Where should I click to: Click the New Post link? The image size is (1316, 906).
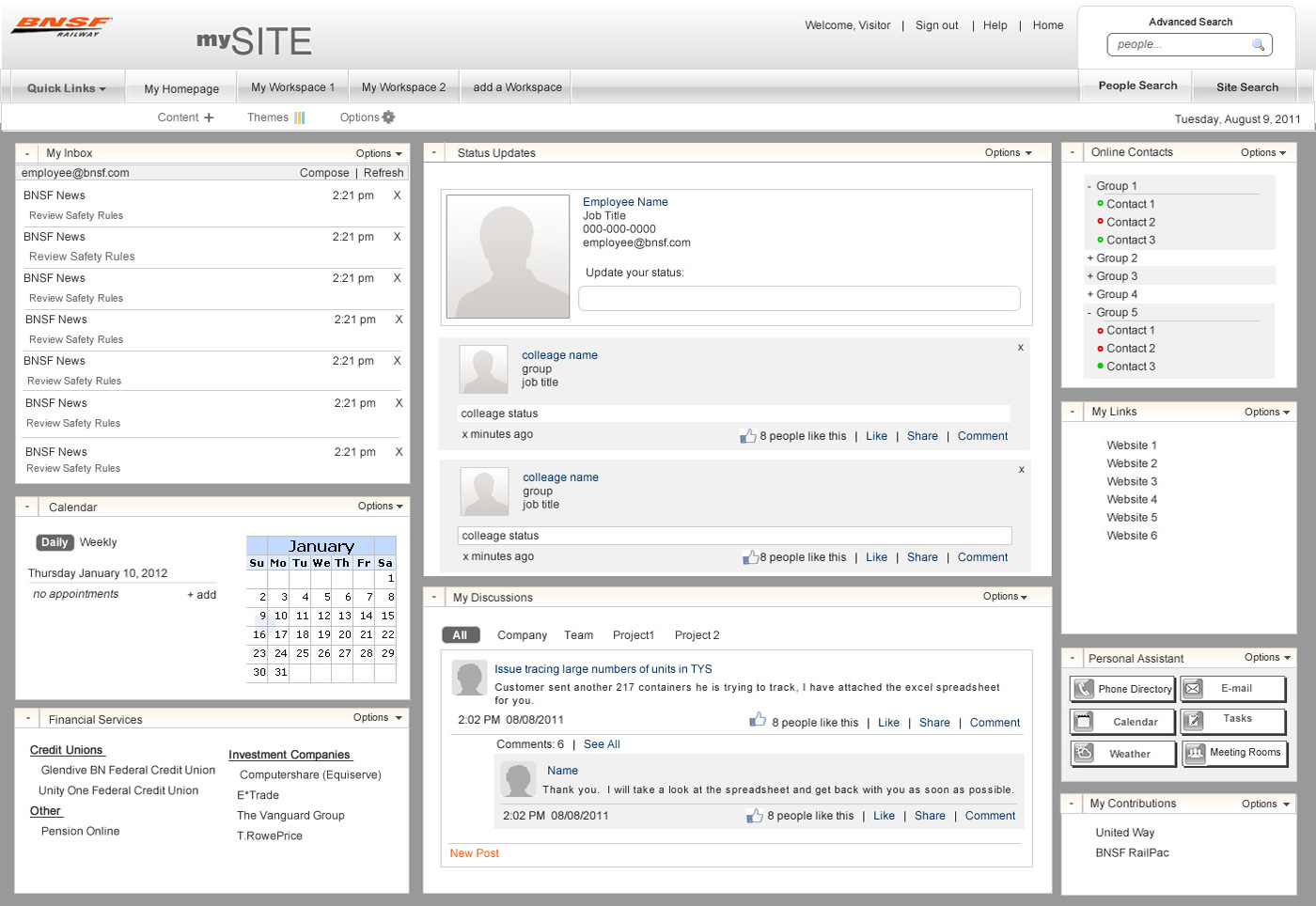[475, 853]
